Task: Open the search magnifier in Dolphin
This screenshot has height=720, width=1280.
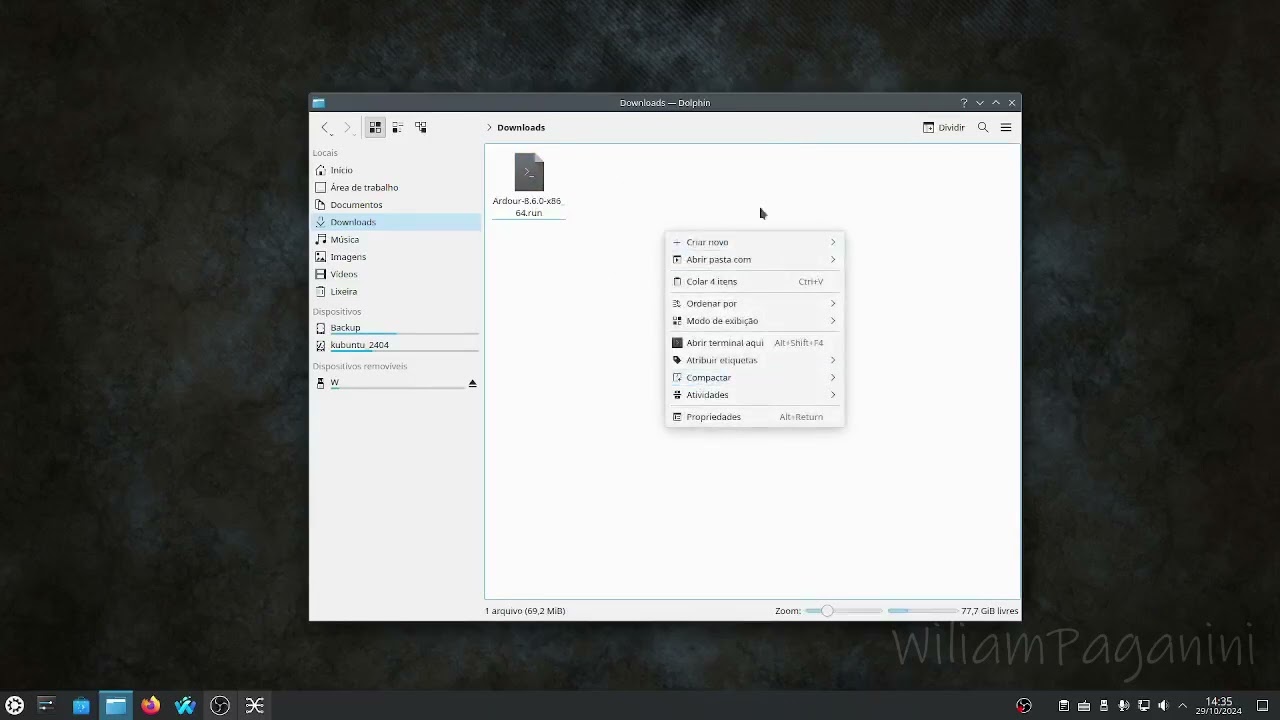Action: click(983, 128)
